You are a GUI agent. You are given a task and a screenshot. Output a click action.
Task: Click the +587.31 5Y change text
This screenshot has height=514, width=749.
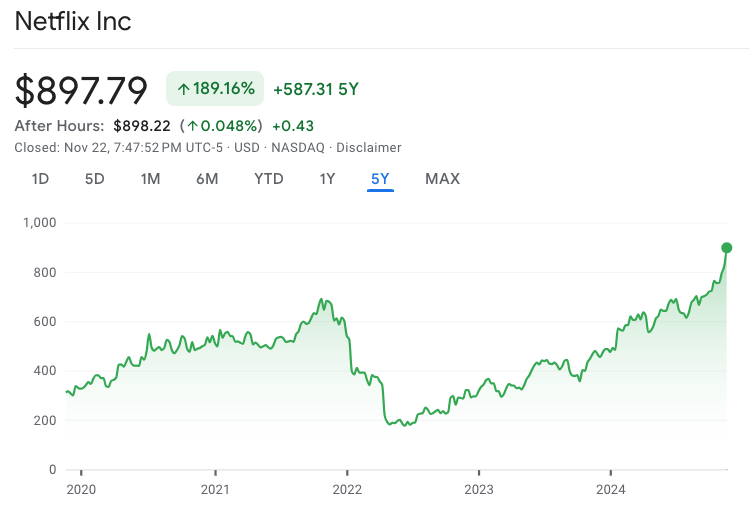316,89
